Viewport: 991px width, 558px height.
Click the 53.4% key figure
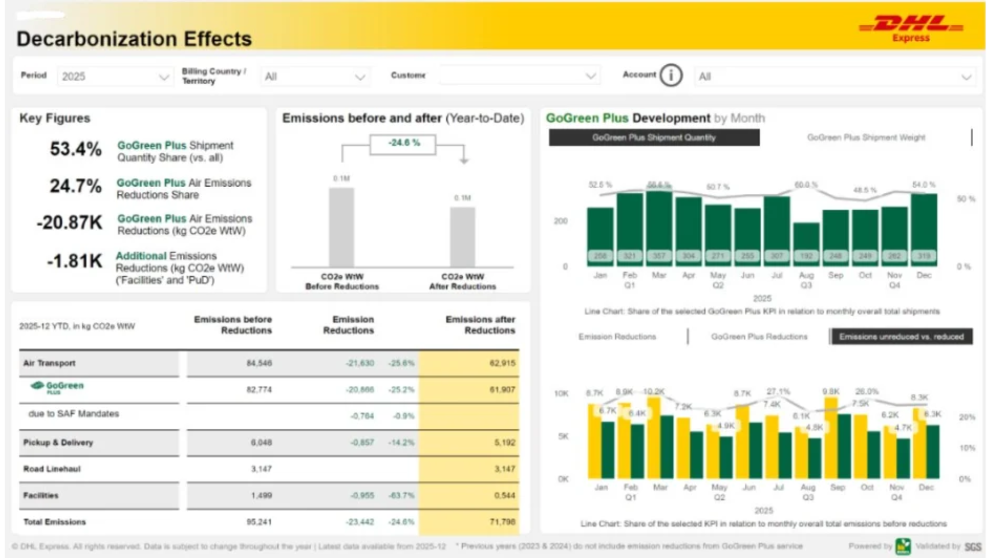pyautogui.click(x=76, y=150)
